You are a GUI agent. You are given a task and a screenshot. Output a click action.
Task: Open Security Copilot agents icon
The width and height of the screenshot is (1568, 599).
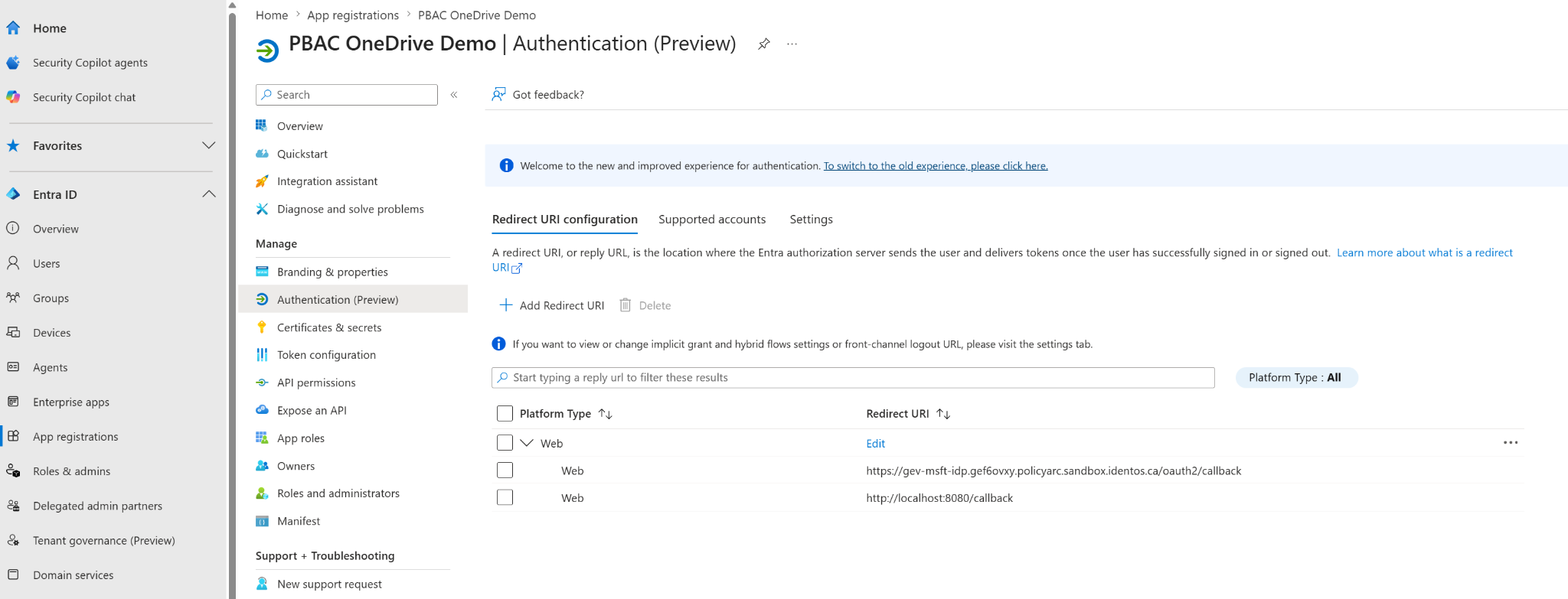click(13, 63)
